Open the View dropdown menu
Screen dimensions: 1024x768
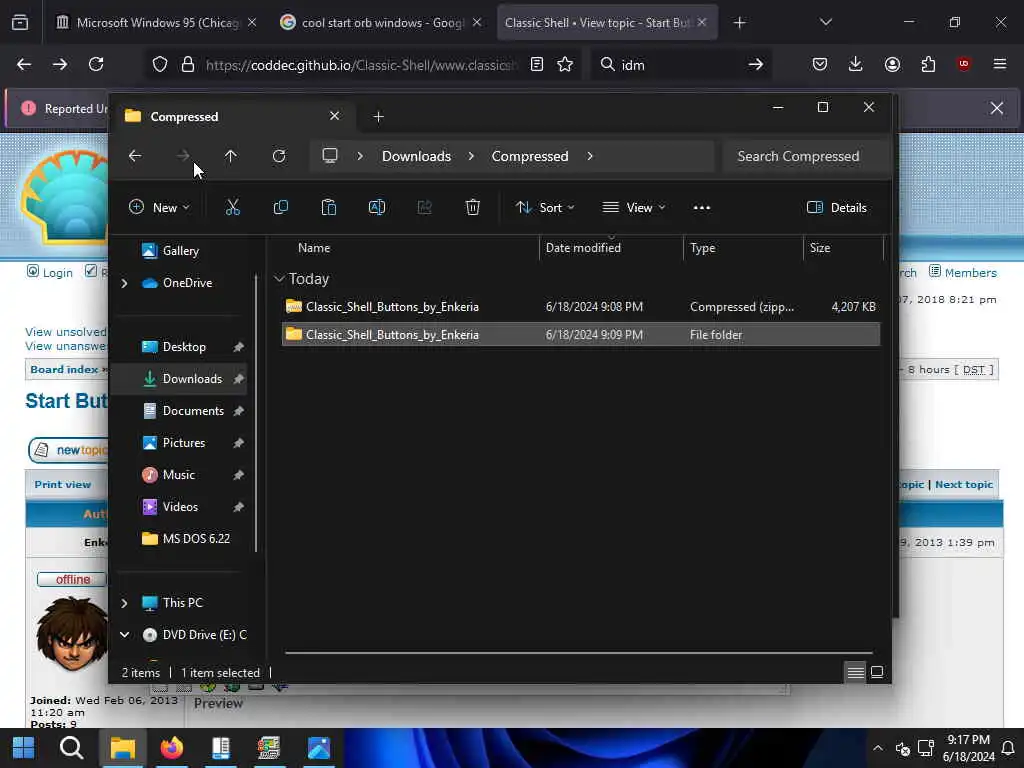click(633, 208)
